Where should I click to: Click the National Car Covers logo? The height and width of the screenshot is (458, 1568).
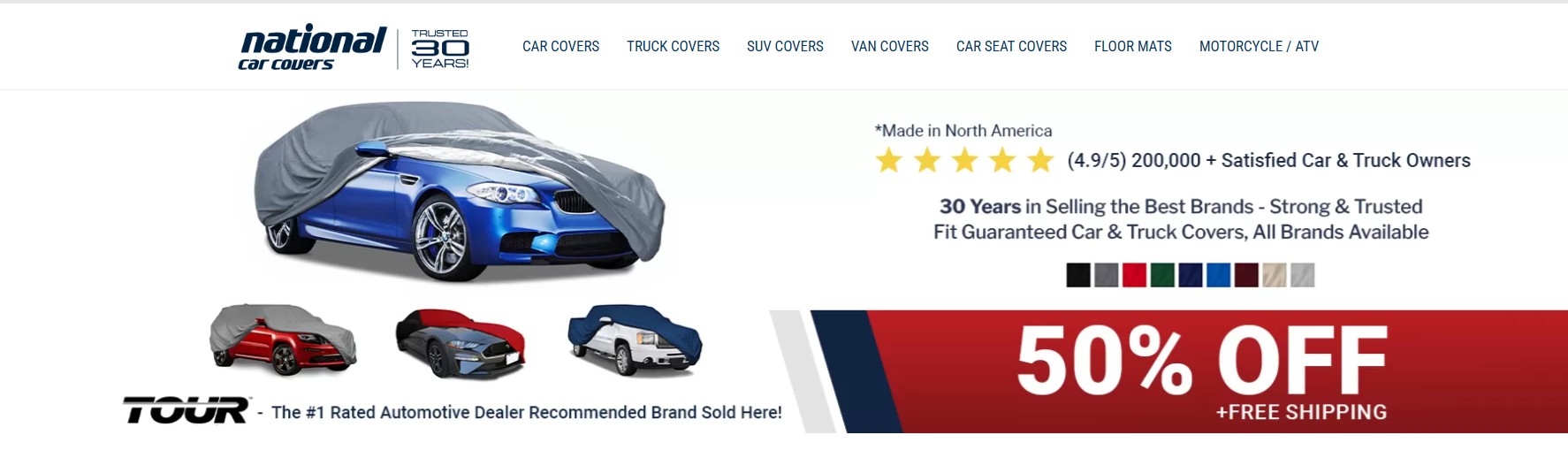[312, 47]
